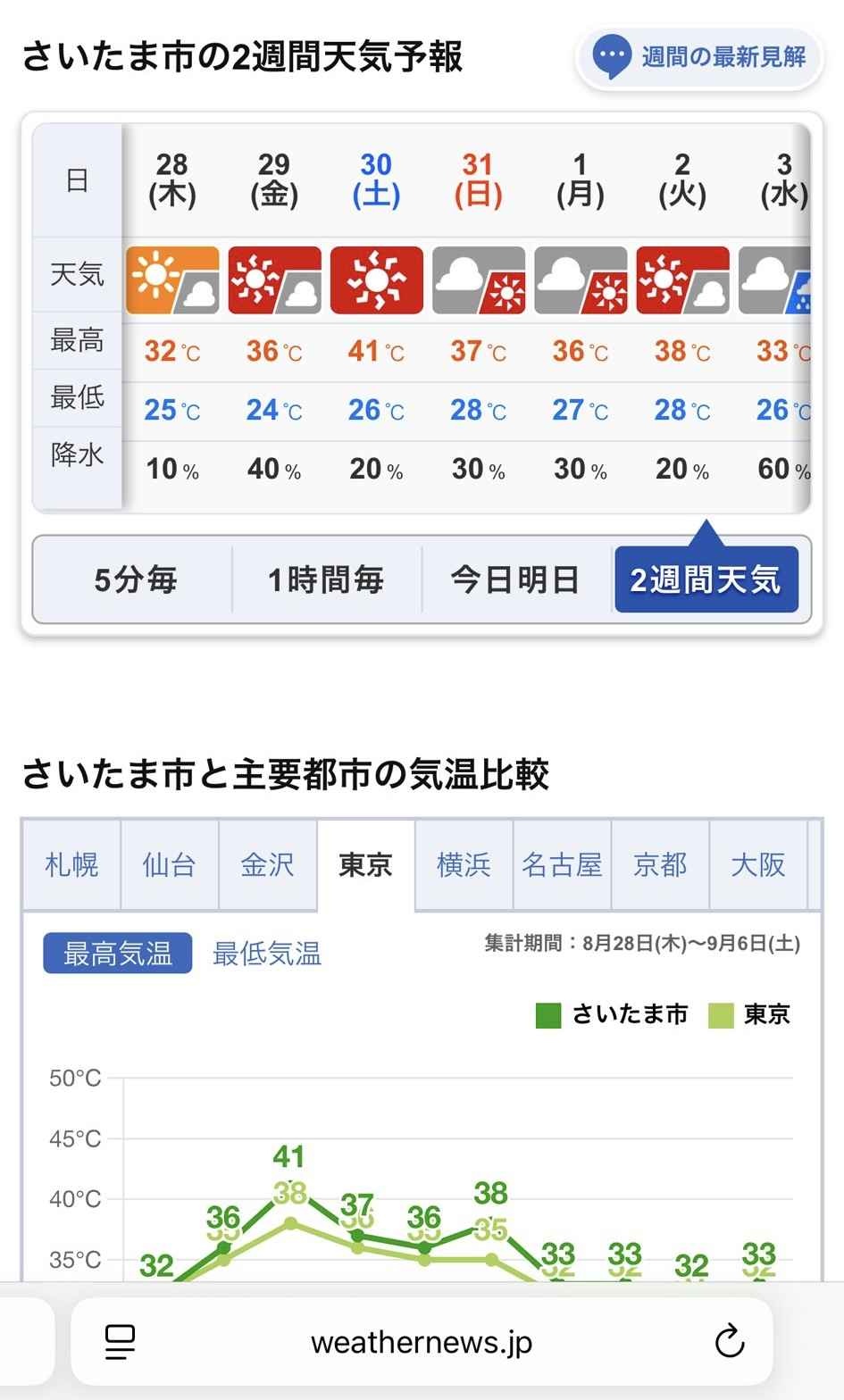Switch to 最低気温 chart view

tap(266, 954)
